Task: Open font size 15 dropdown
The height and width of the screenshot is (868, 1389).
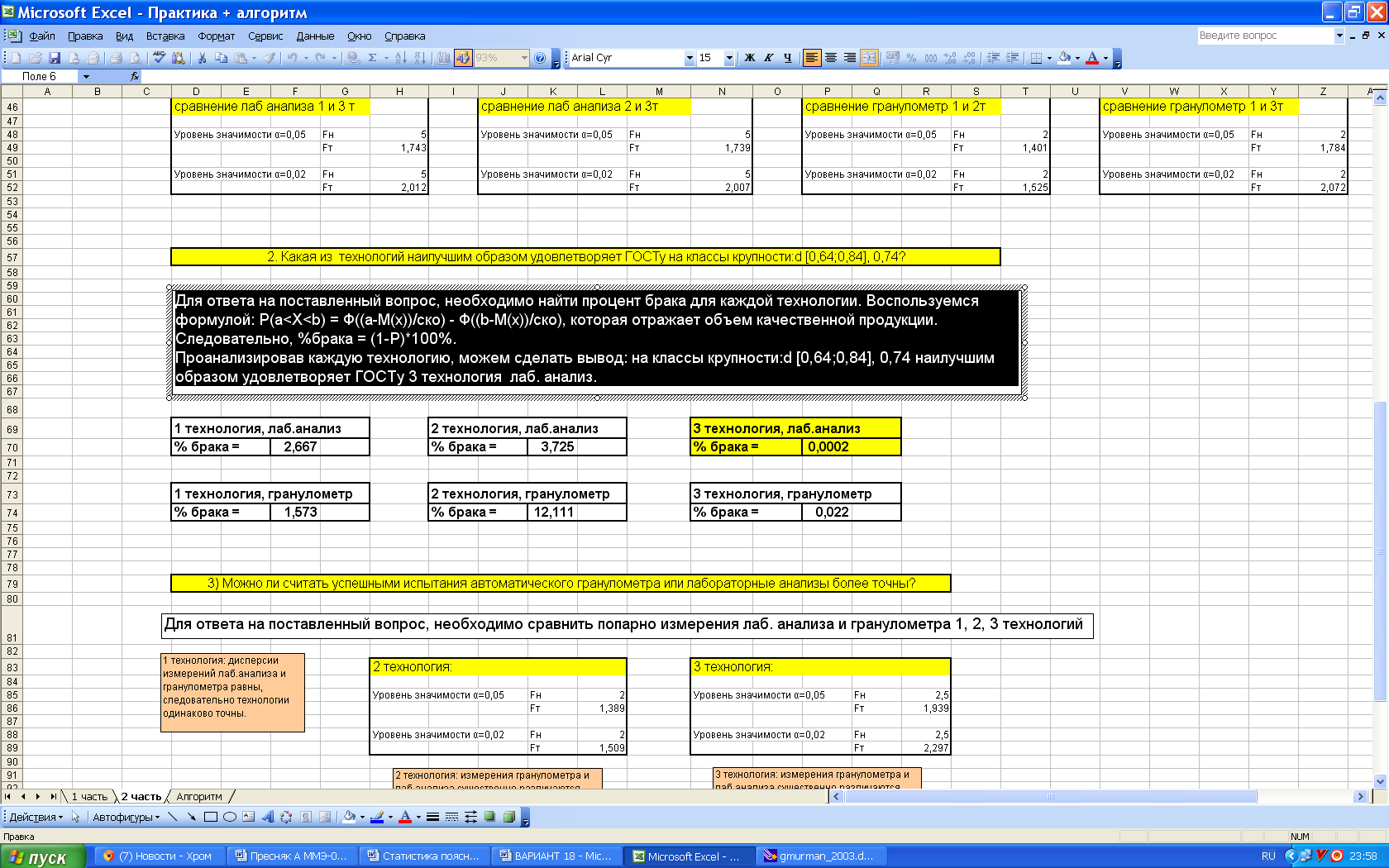Action: tap(729, 58)
